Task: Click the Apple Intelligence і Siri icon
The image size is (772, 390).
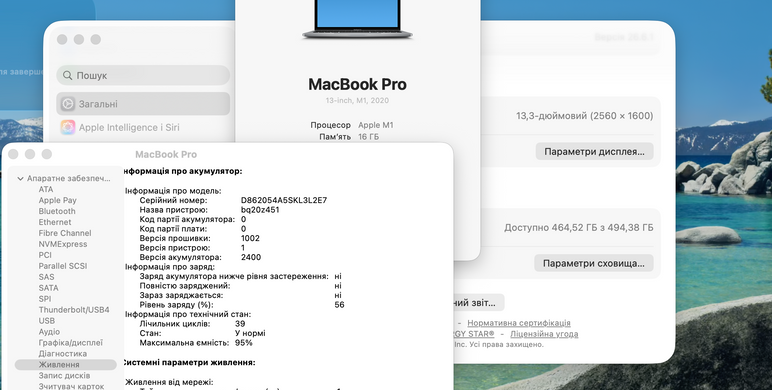Action: [x=67, y=128]
